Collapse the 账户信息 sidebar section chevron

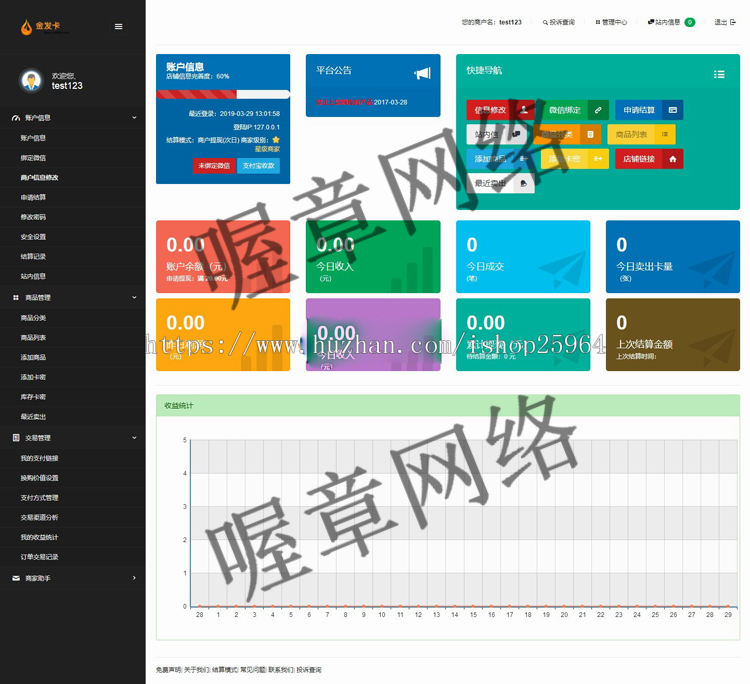click(x=134, y=117)
